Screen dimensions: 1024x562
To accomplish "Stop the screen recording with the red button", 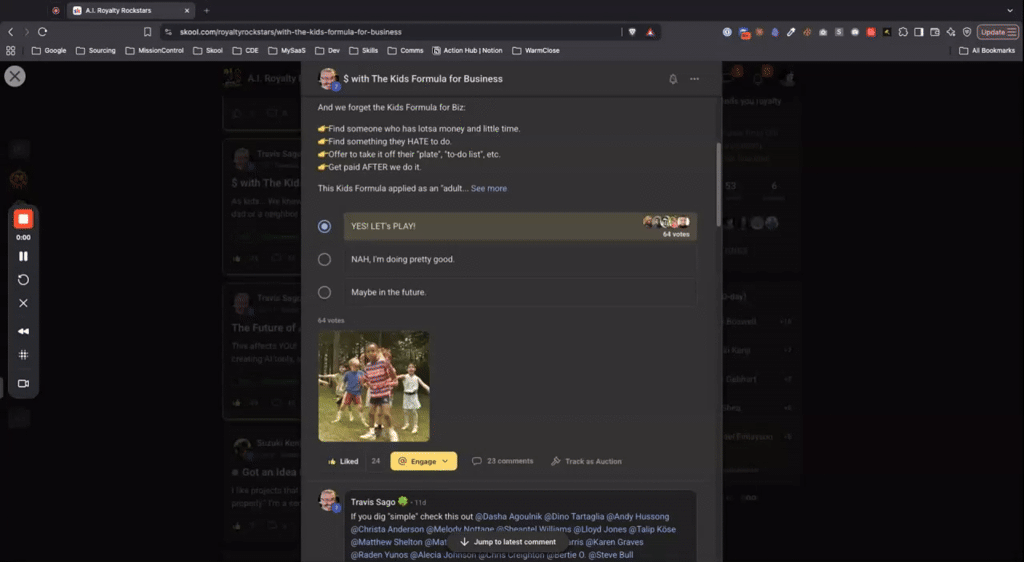I will [24, 219].
